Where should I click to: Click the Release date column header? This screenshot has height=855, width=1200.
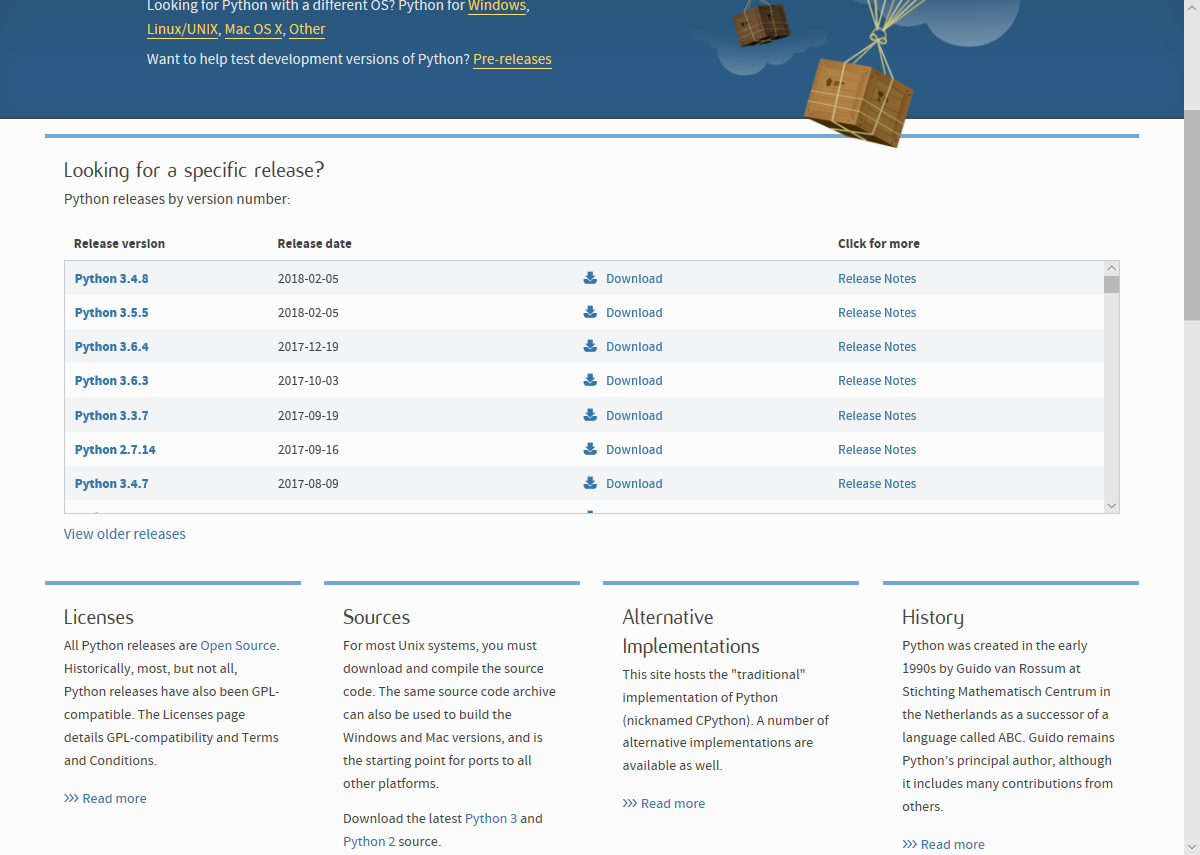tap(314, 244)
